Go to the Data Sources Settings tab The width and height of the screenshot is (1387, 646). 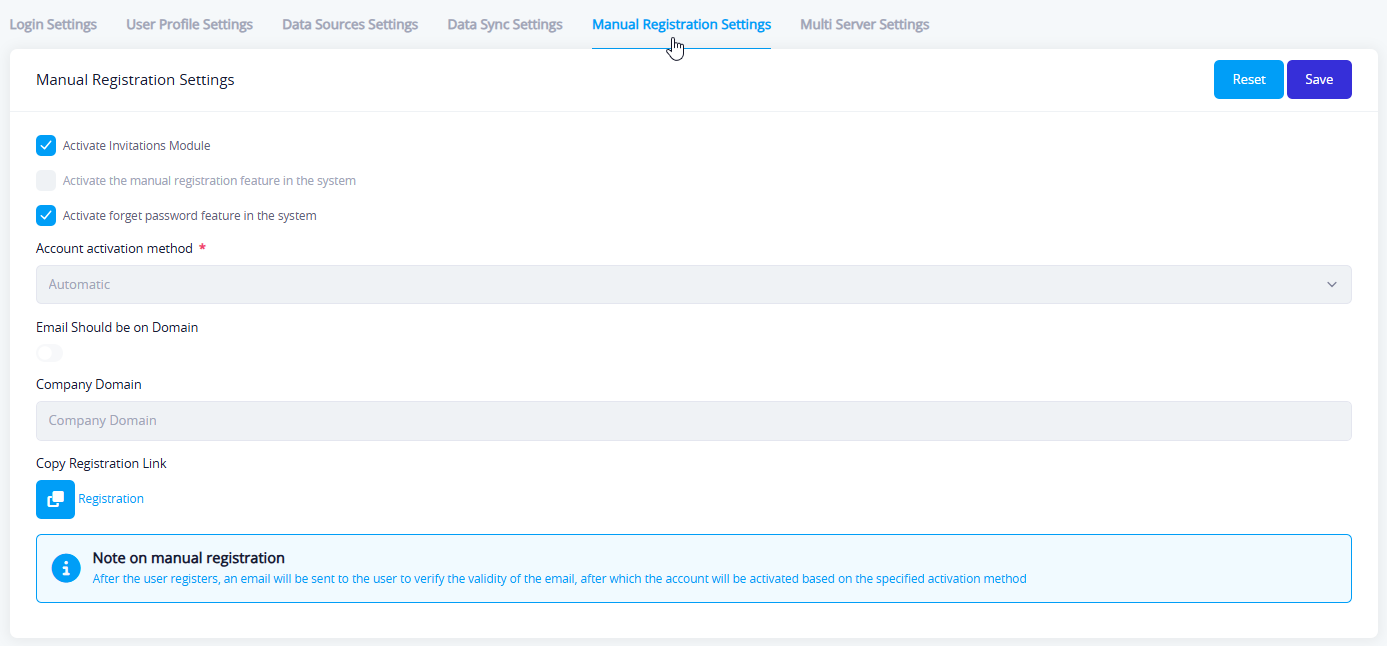(350, 24)
